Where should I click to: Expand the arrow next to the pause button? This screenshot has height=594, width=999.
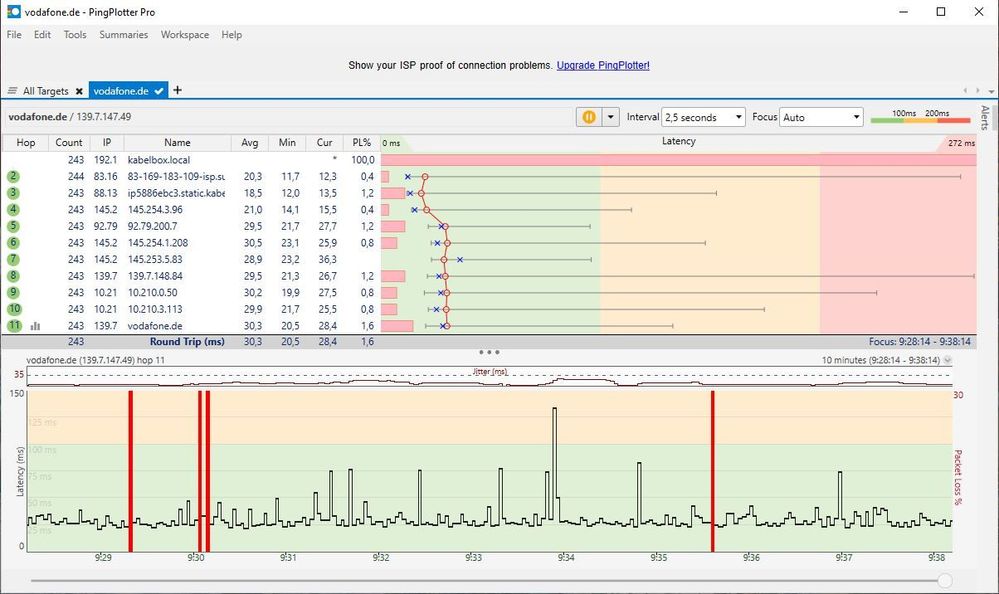point(611,117)
